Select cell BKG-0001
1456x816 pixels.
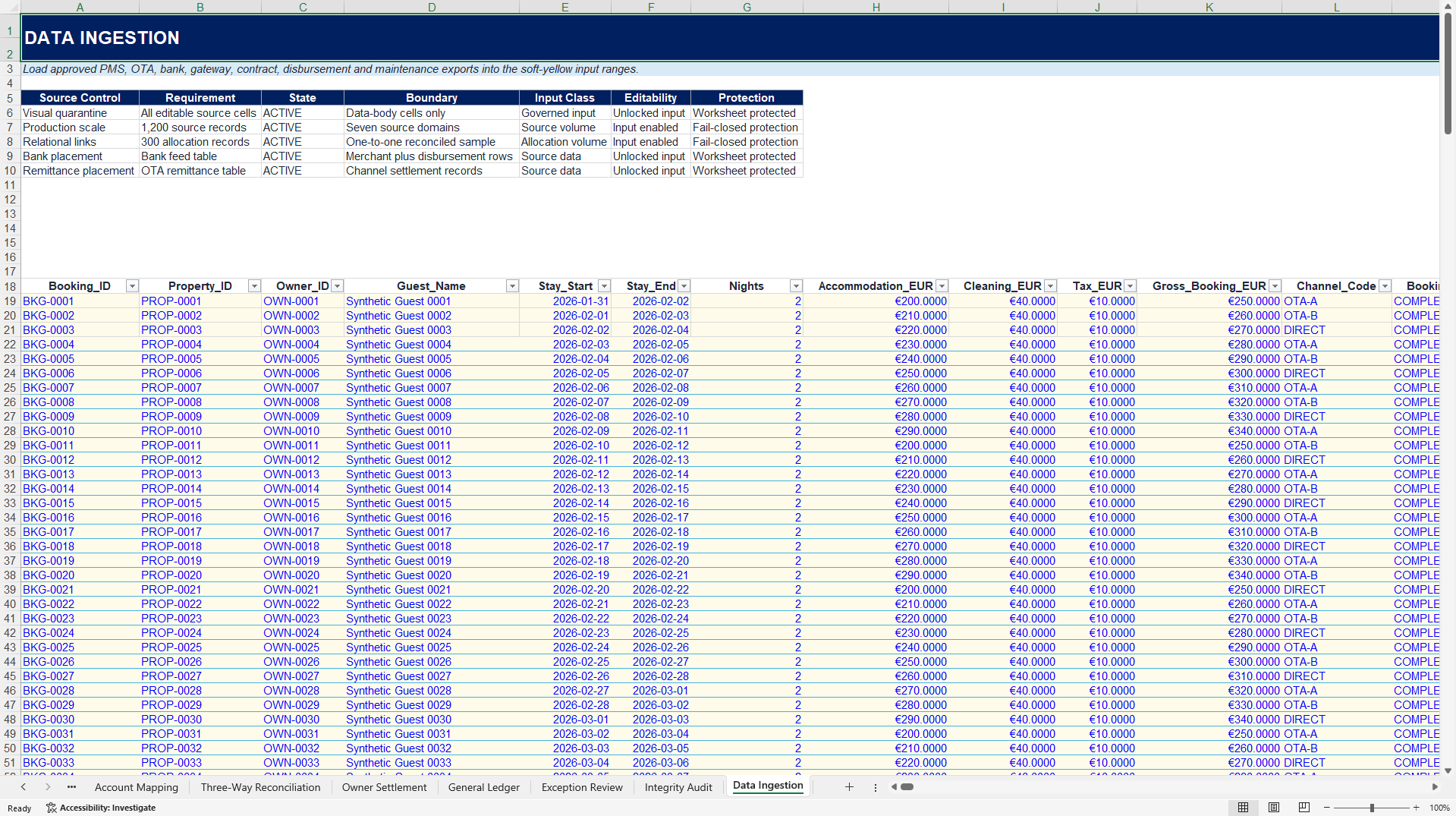80,301
